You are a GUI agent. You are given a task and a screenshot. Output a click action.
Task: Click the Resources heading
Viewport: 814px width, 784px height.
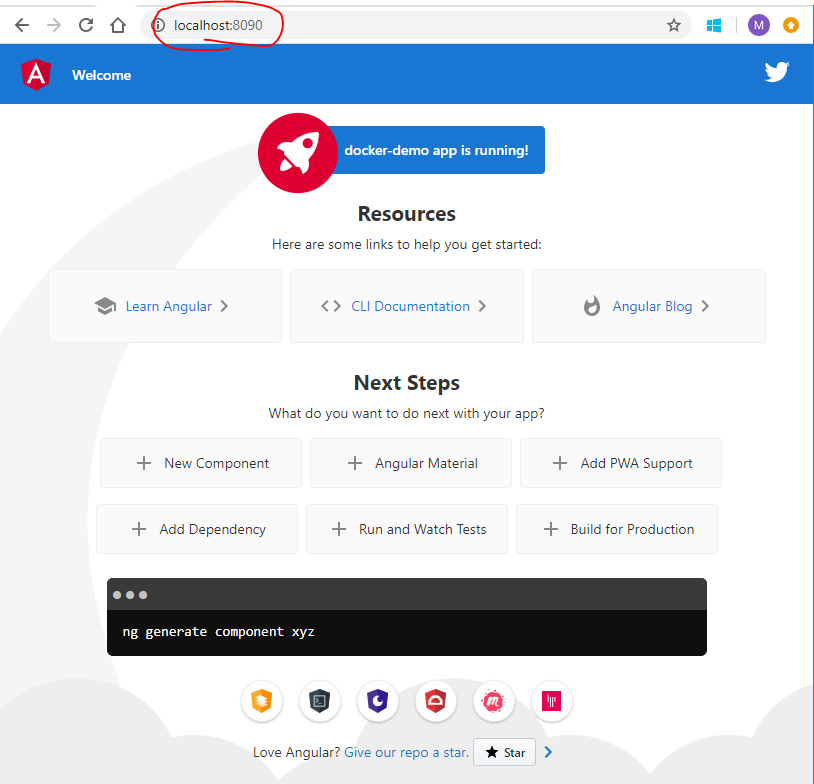click(x=406, y=214)
